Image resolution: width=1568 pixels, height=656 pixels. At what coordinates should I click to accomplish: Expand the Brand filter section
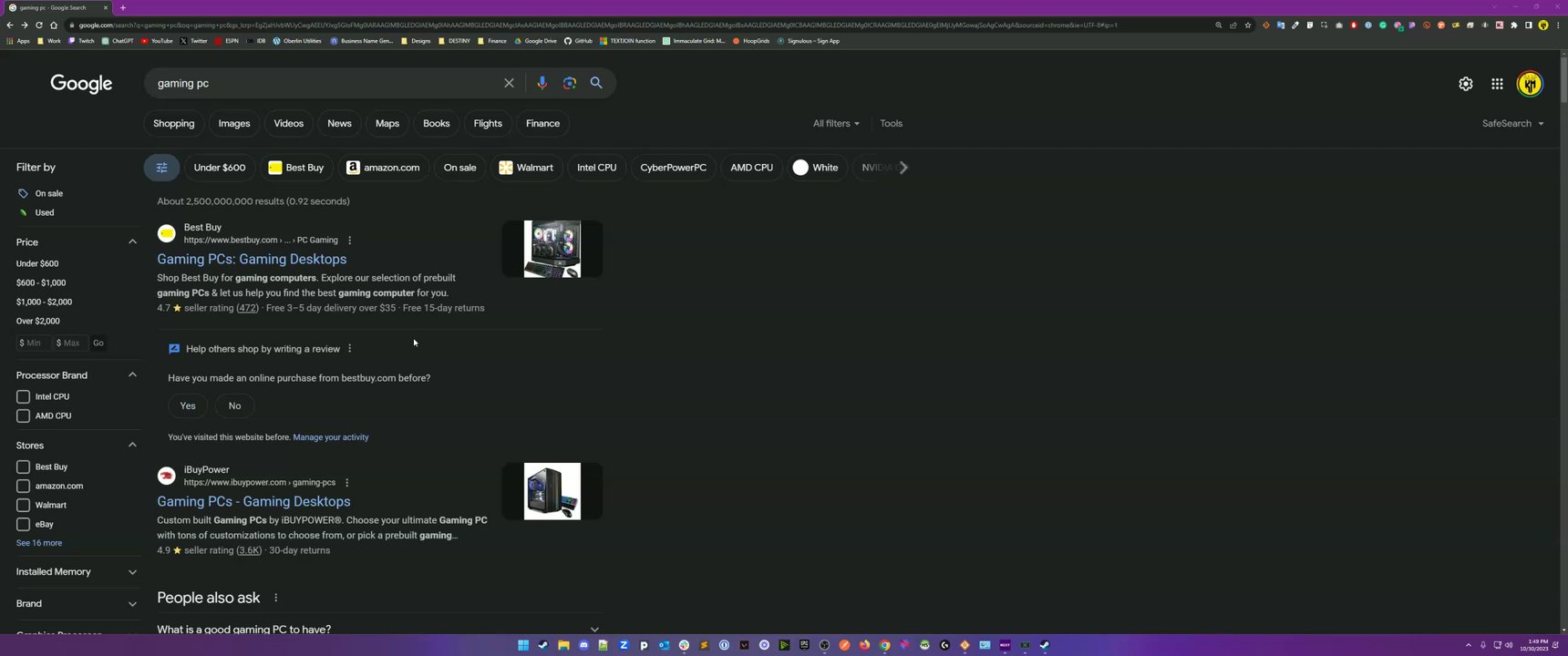[x=132, y=604]
